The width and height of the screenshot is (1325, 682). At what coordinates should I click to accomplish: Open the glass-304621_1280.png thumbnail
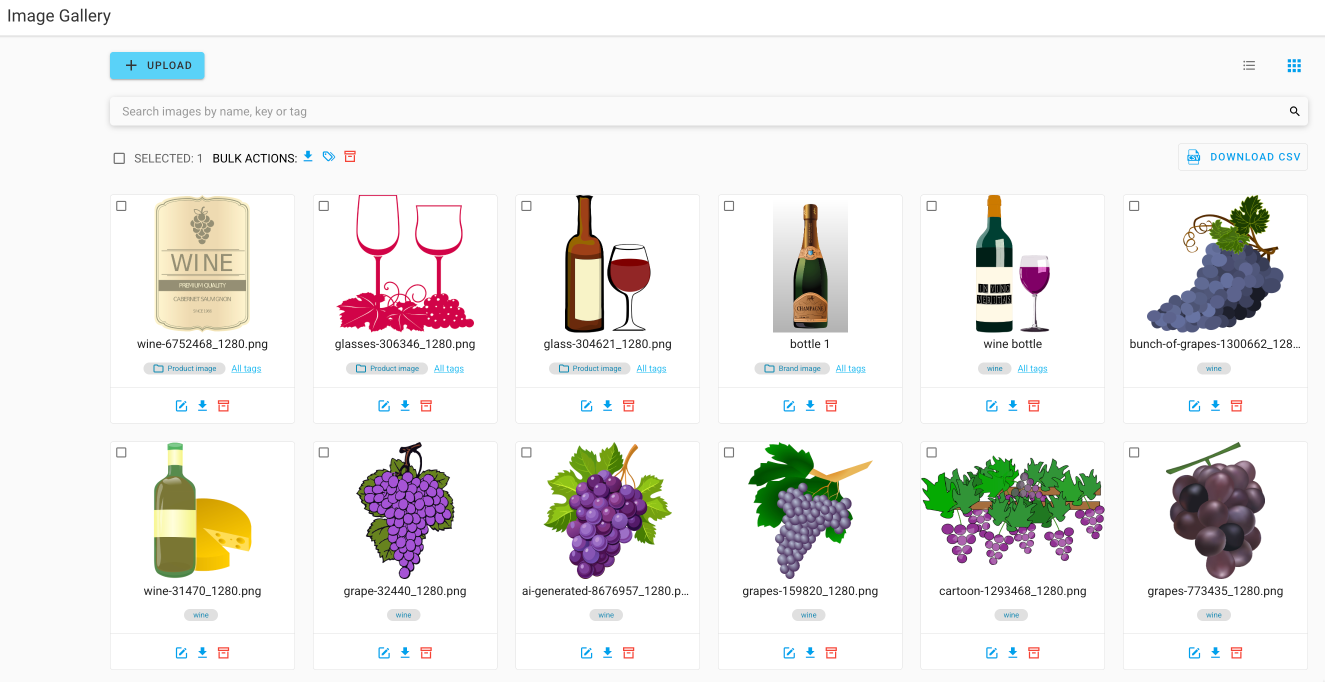tap(607, 264)
